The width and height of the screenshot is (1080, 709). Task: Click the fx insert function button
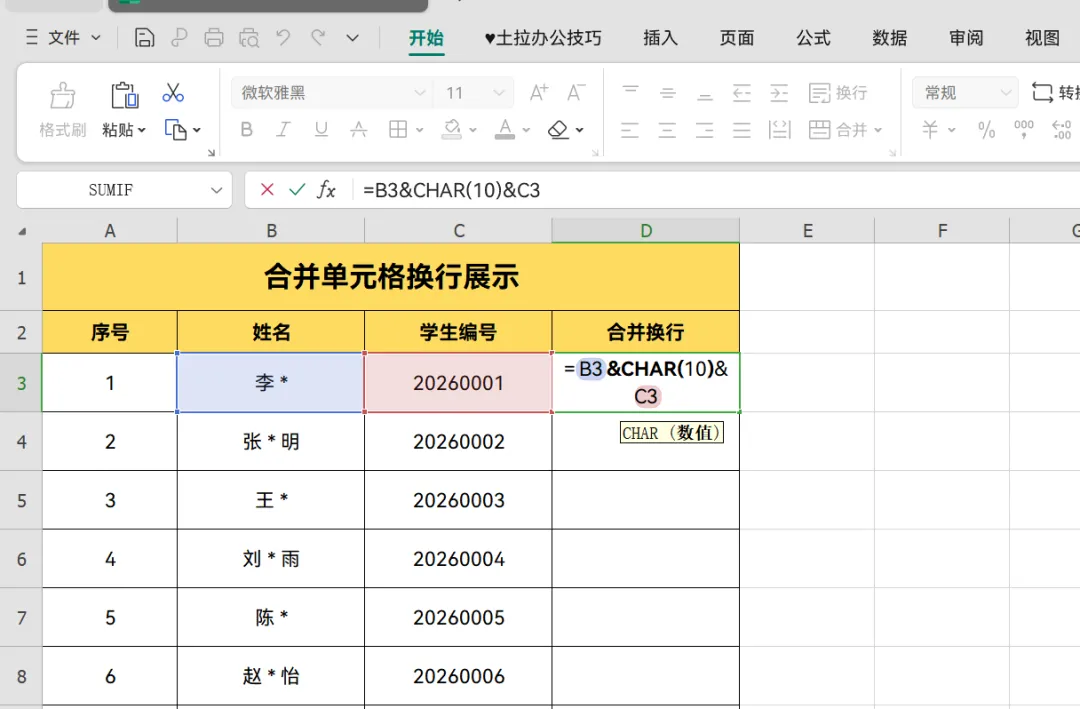click(326, 189)
